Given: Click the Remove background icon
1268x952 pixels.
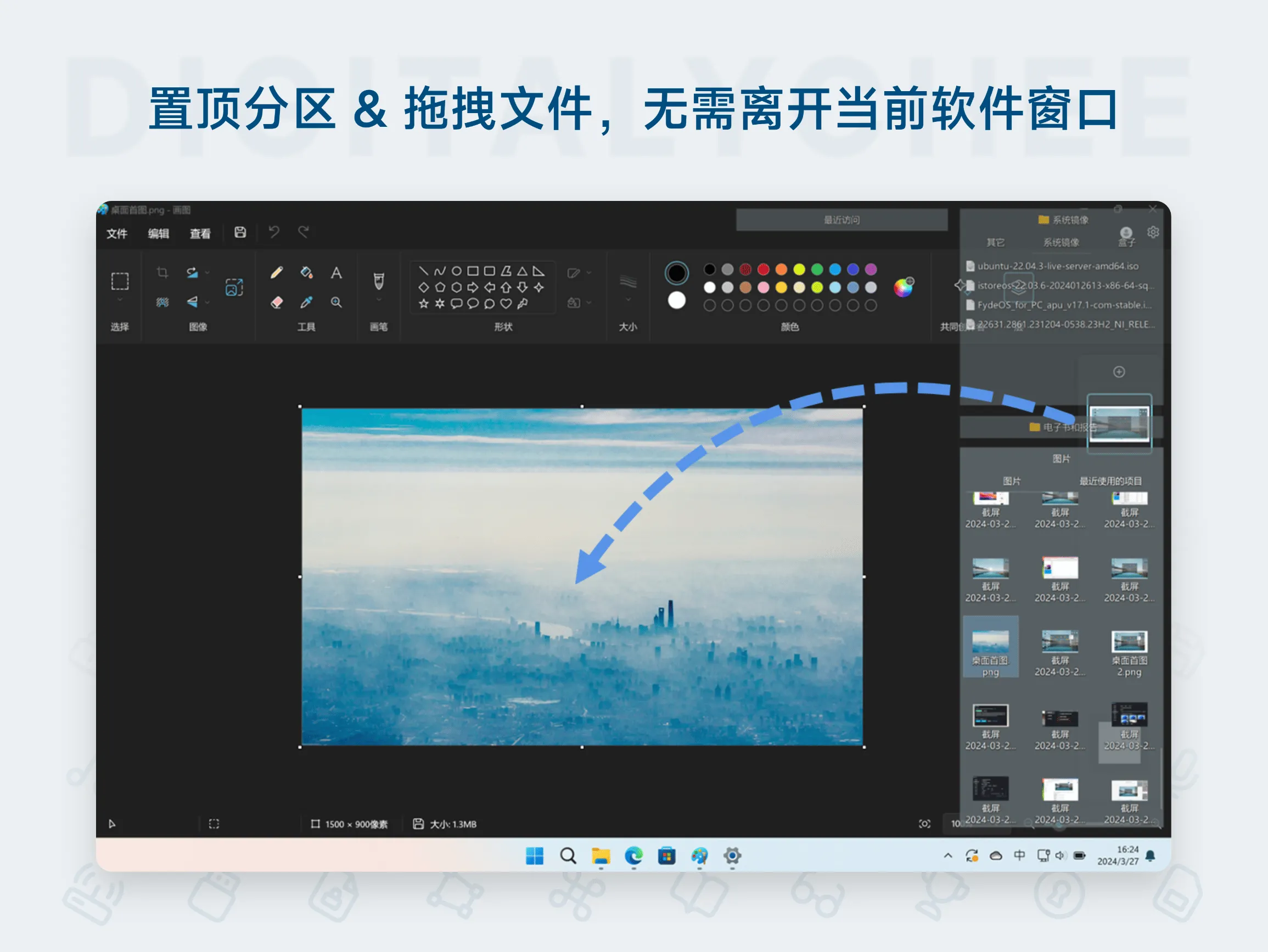Looking at the screenshot, I should [162, 302].
